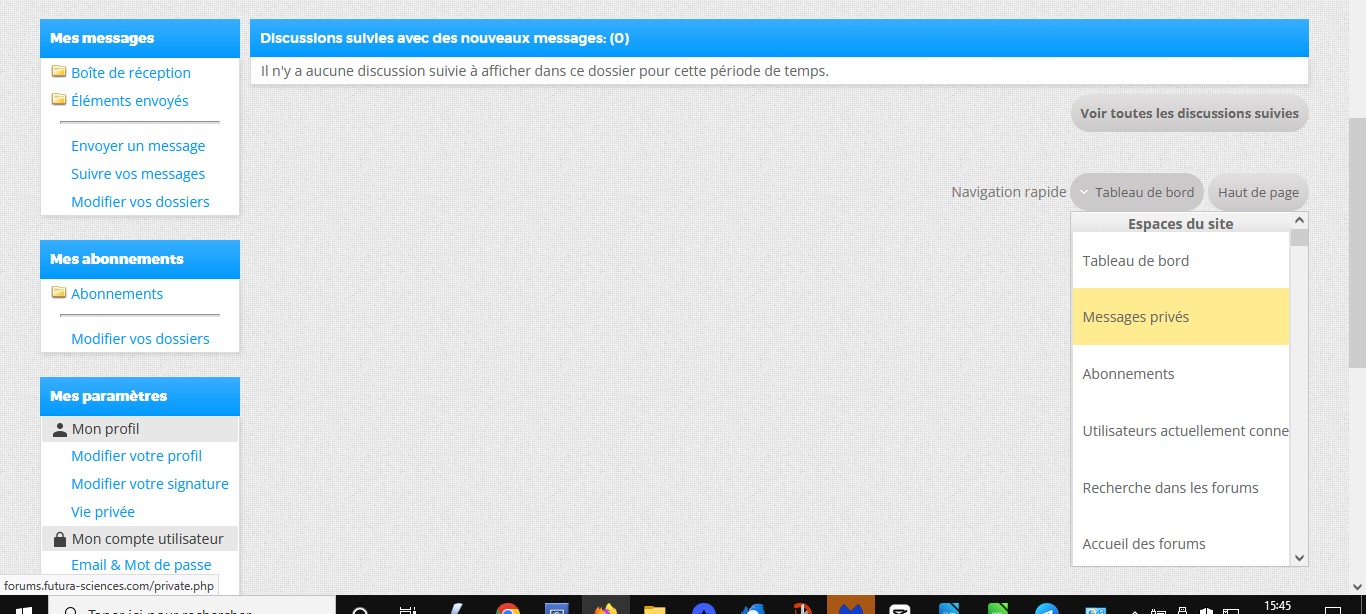Click the Navigation rapide label
Image resolution: width=1366 pixels, height=614 pixels.
(1008, 192)
